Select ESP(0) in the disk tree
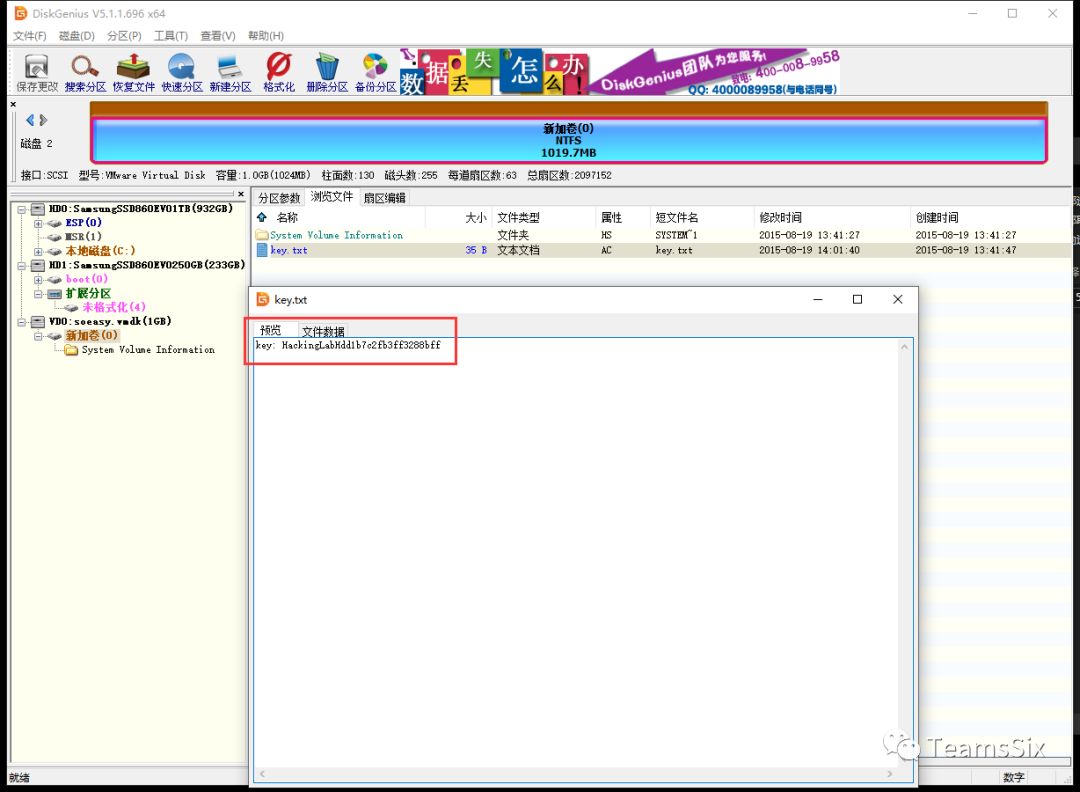The image size is (1080, 792). click(x=83, y=222)
